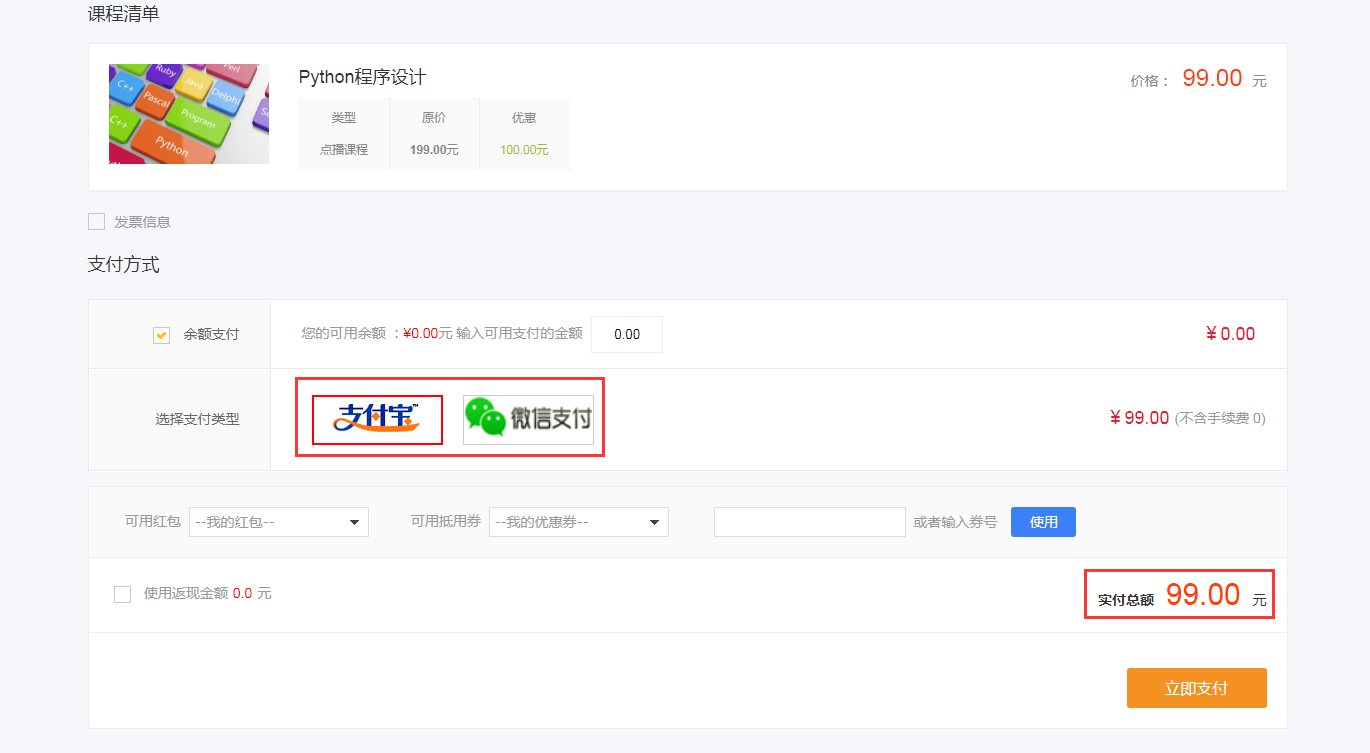
Task: Click the 点播课程 type cell
Action: click(344, 149)
